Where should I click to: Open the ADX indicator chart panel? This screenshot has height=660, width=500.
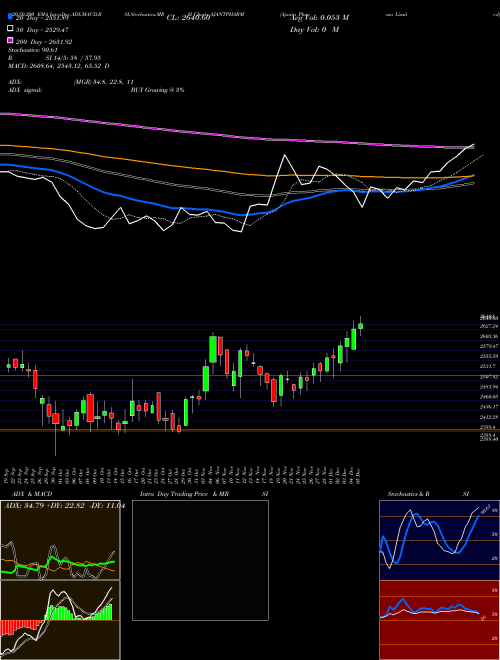(60, 540)
